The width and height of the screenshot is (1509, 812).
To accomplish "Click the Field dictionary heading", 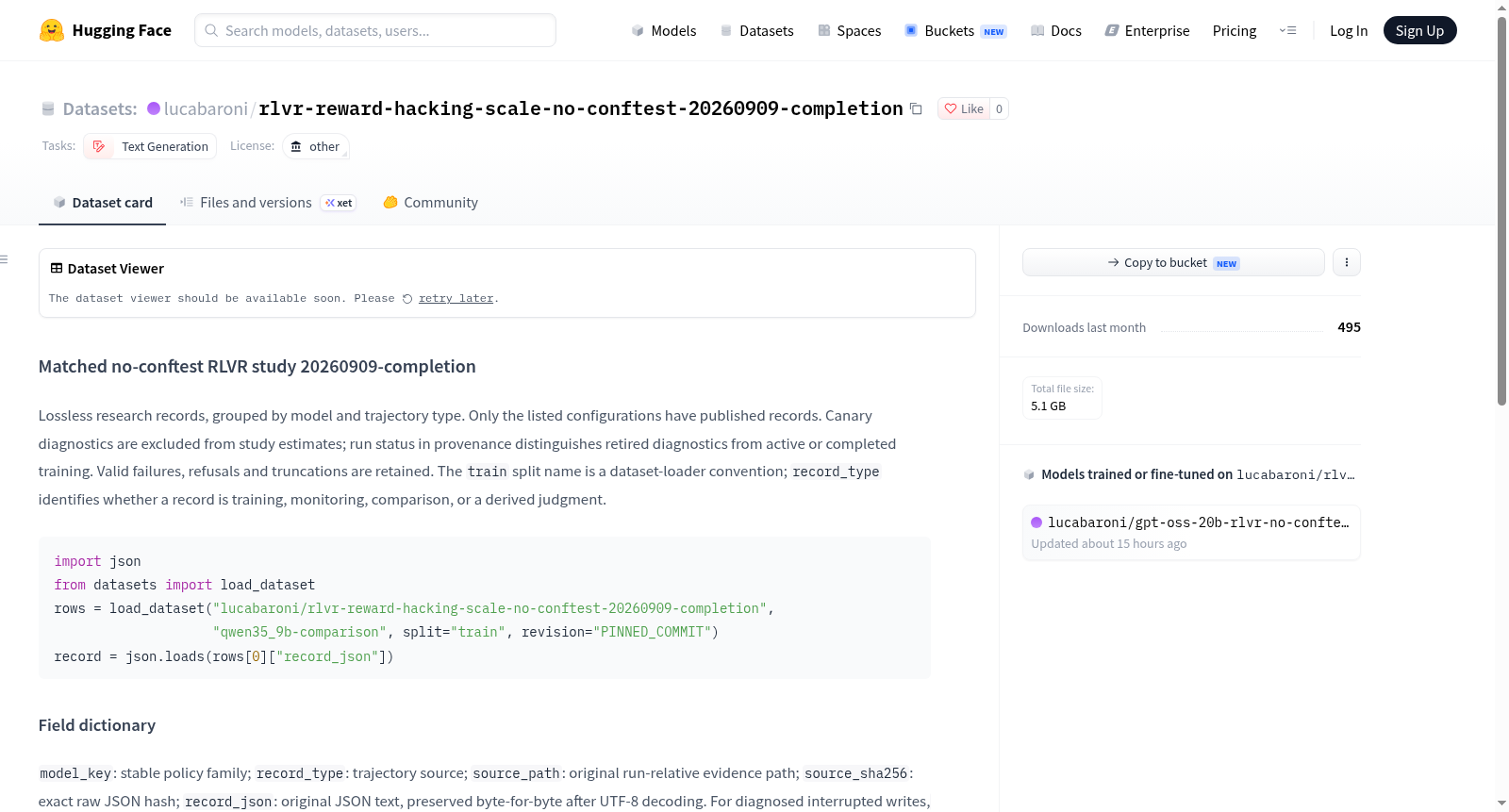I will click(x=97, y=725).
